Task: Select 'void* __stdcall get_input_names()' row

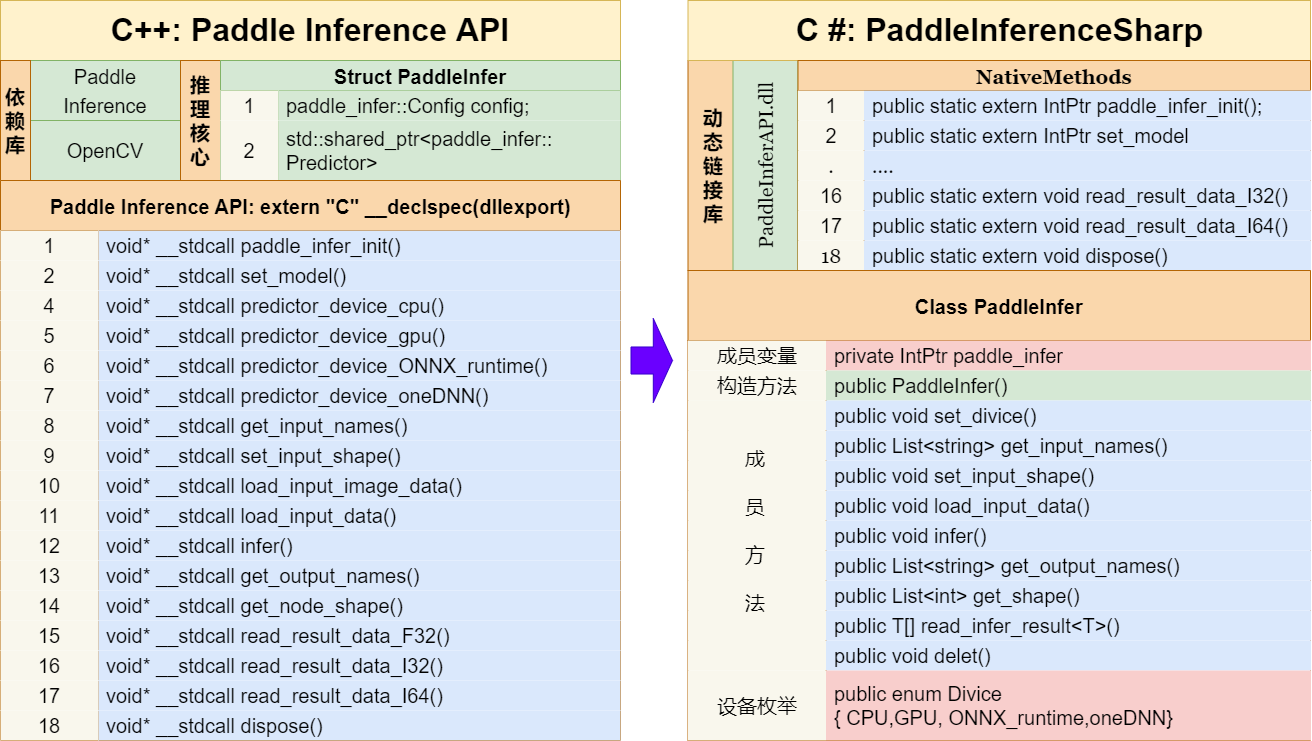Action: (x=359, y=426)
